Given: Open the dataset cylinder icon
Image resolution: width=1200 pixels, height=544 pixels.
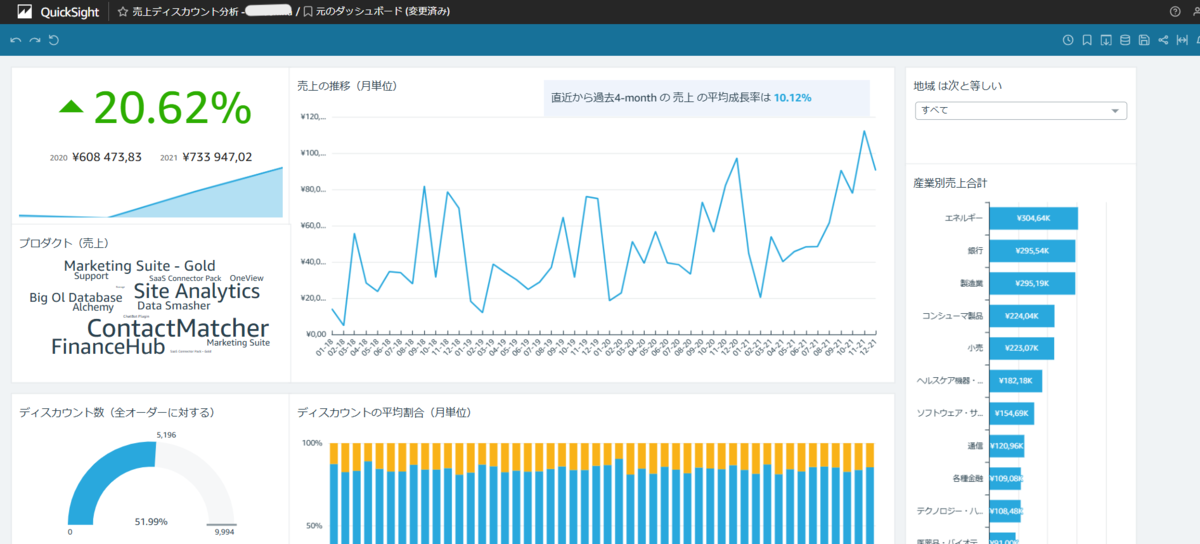Looking at the screenshot, I should pyautogui.click(x=1125, y=40).
